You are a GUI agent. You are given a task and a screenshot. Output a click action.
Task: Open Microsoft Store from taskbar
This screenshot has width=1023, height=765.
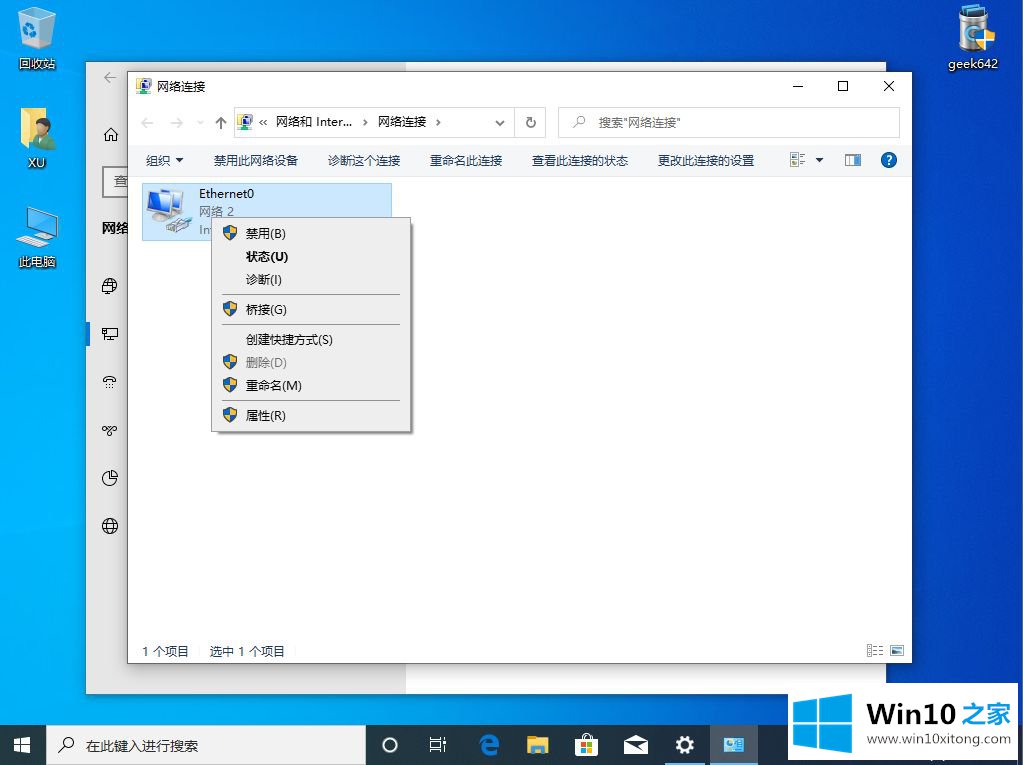(586, 745)
